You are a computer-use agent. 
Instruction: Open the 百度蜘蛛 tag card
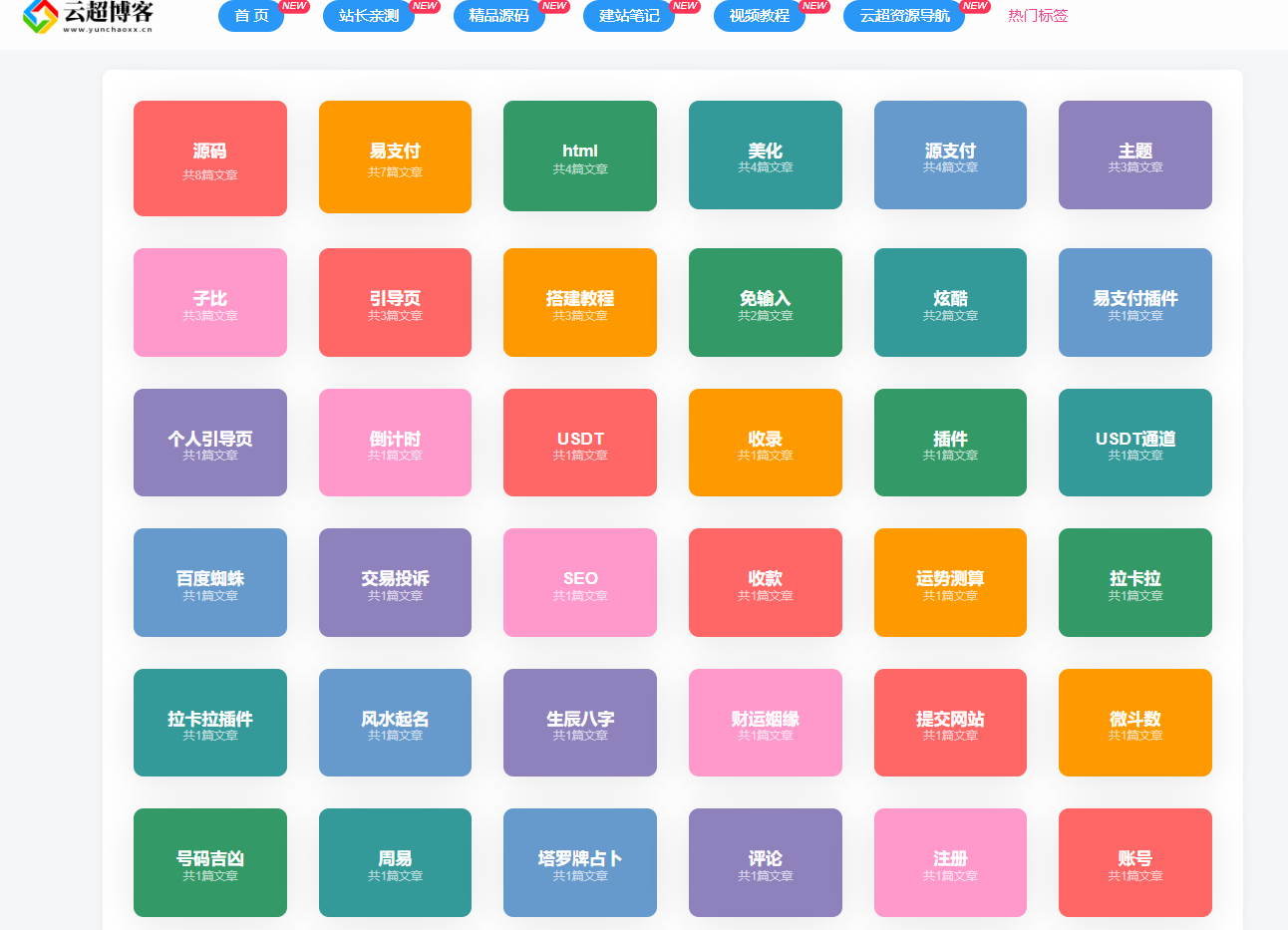coord(209,582)
